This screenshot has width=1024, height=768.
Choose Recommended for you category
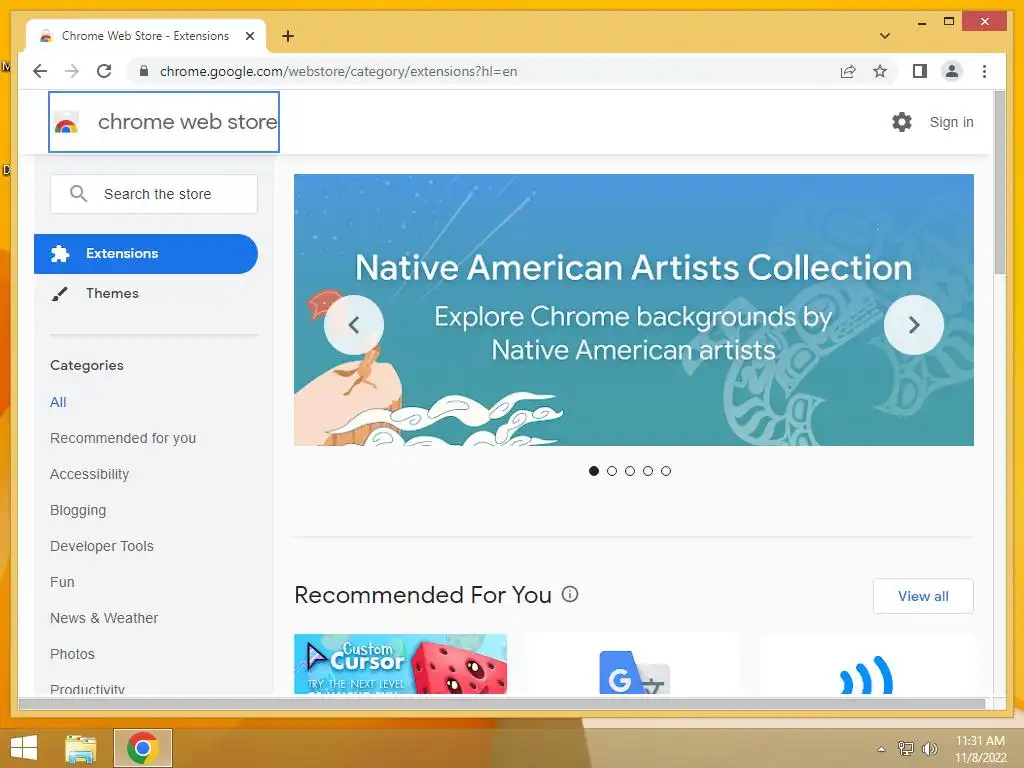point(123,438)
